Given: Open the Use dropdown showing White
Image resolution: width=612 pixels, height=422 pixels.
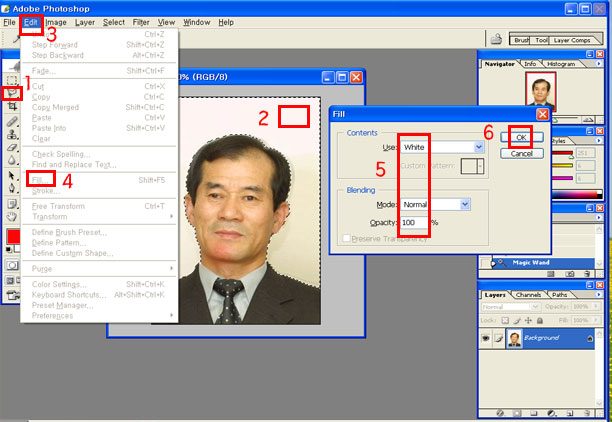Looking at the screenshot, I should click(x=442, y=147).
